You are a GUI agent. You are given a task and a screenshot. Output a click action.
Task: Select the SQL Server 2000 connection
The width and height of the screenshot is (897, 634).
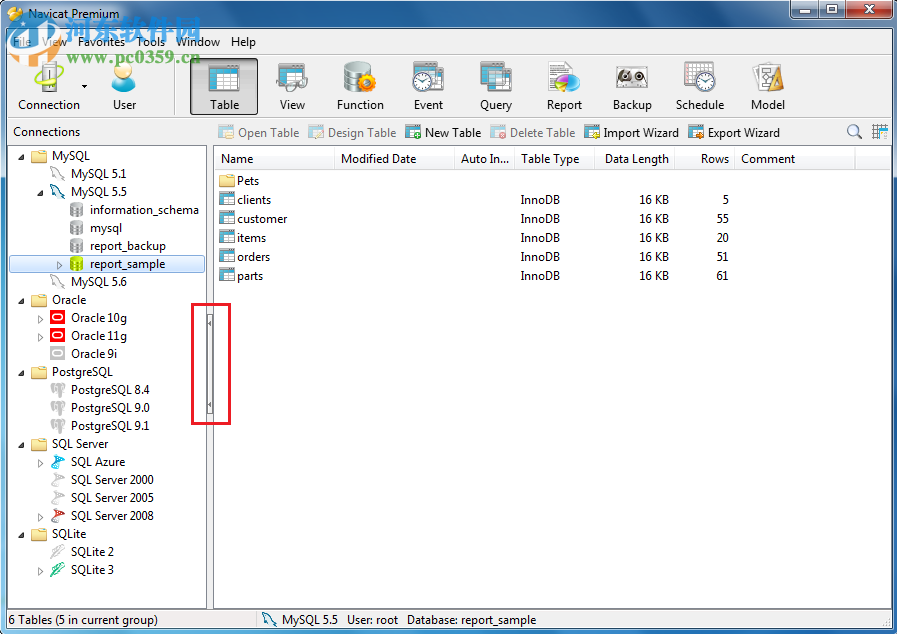(112, 480)
